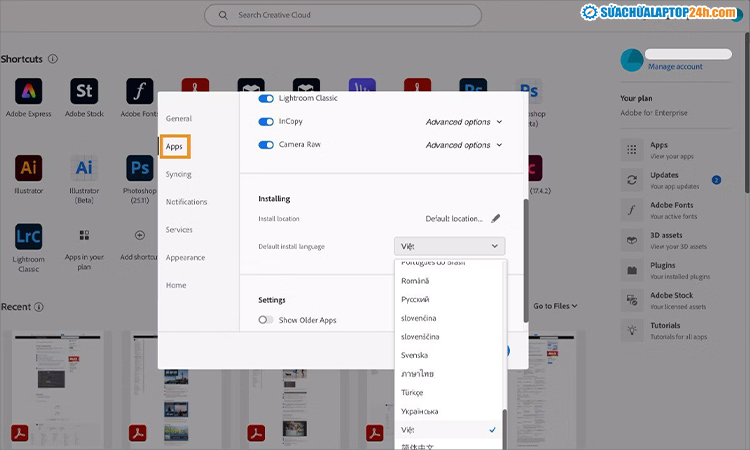
Task: Open Illustrator app icon
Action: point(29,167)
